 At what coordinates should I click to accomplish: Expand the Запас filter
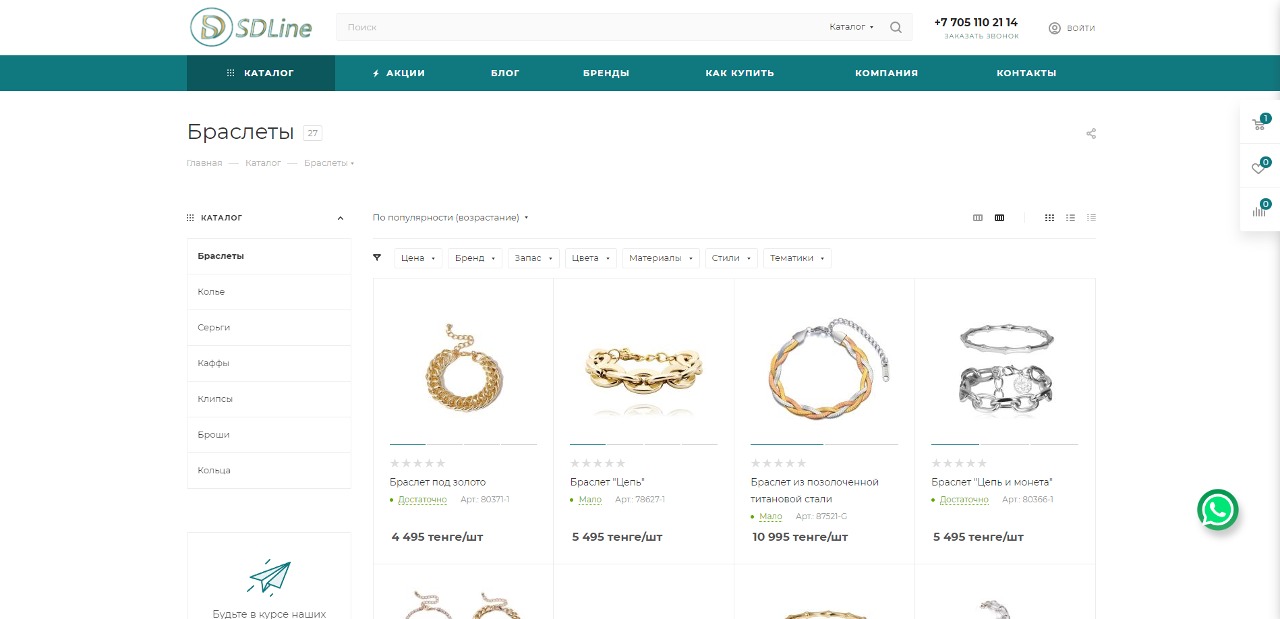click(533, 258)
